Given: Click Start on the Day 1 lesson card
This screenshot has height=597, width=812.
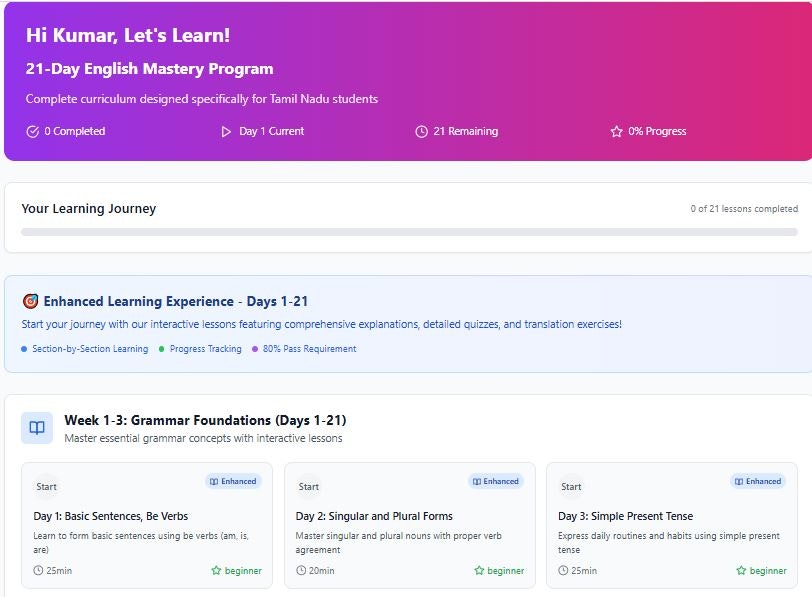Looking at the screenshot, I should tap(46, 486).
